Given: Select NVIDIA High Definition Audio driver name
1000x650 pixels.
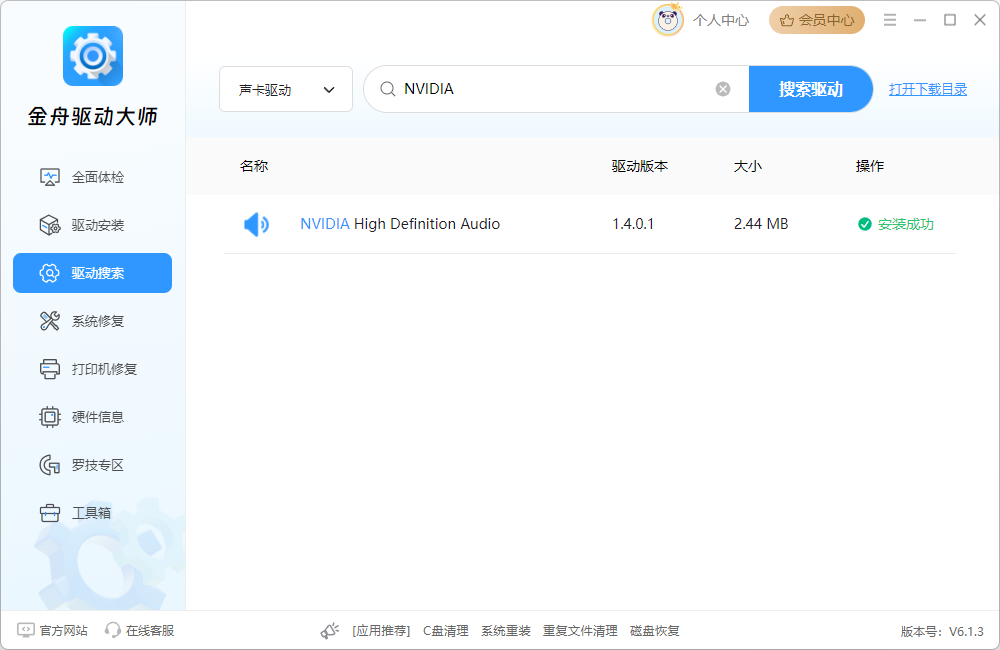Looking at the screenshot, I should [400, 224].
